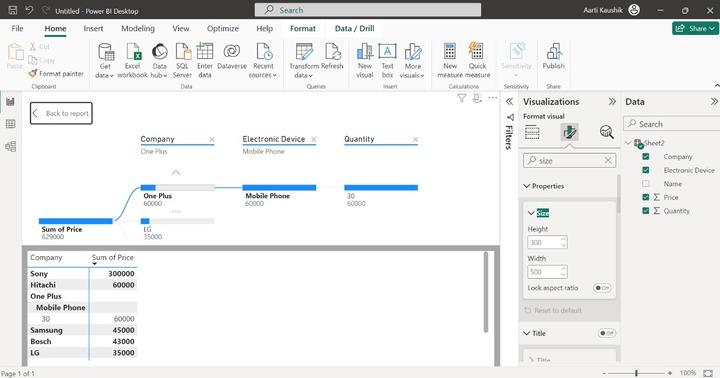Uncheck the Price field checkbox
This screenshot has width=720, height=378.
[x=646, y=197]
